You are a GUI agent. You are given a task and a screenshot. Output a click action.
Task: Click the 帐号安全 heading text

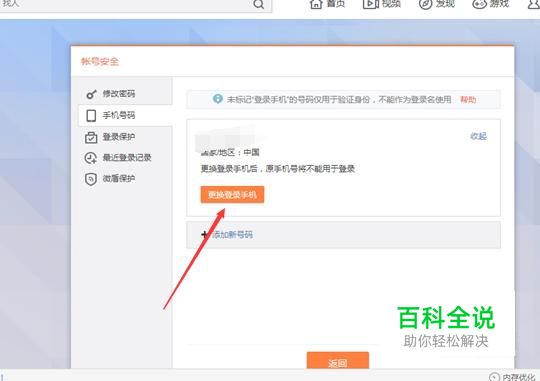pyautogui.click(x=100, y=61)
